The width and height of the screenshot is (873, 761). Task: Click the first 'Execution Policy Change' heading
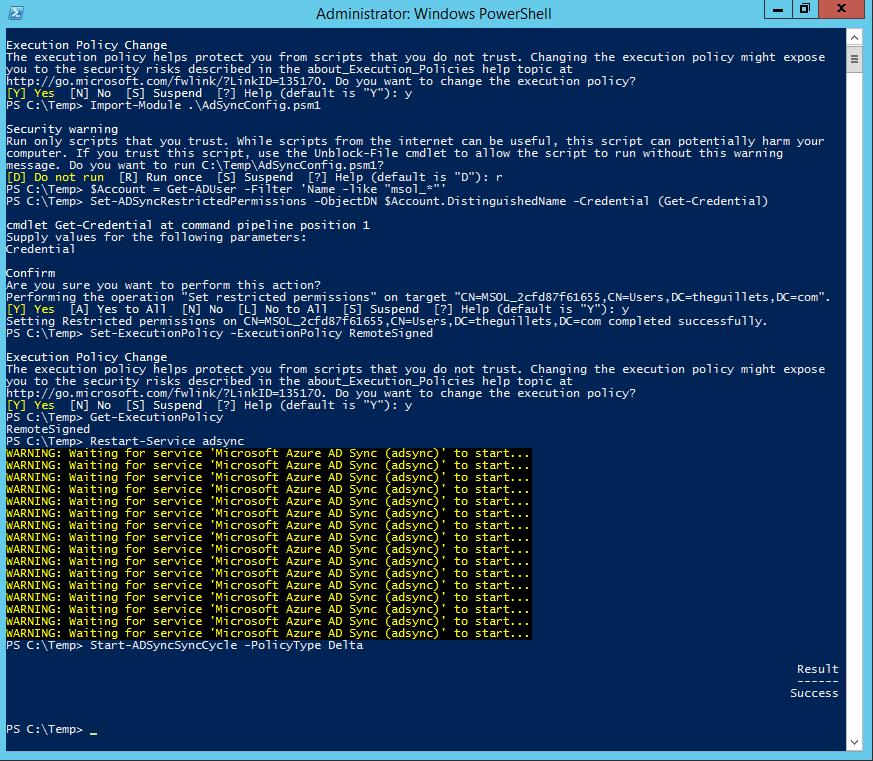86,45
